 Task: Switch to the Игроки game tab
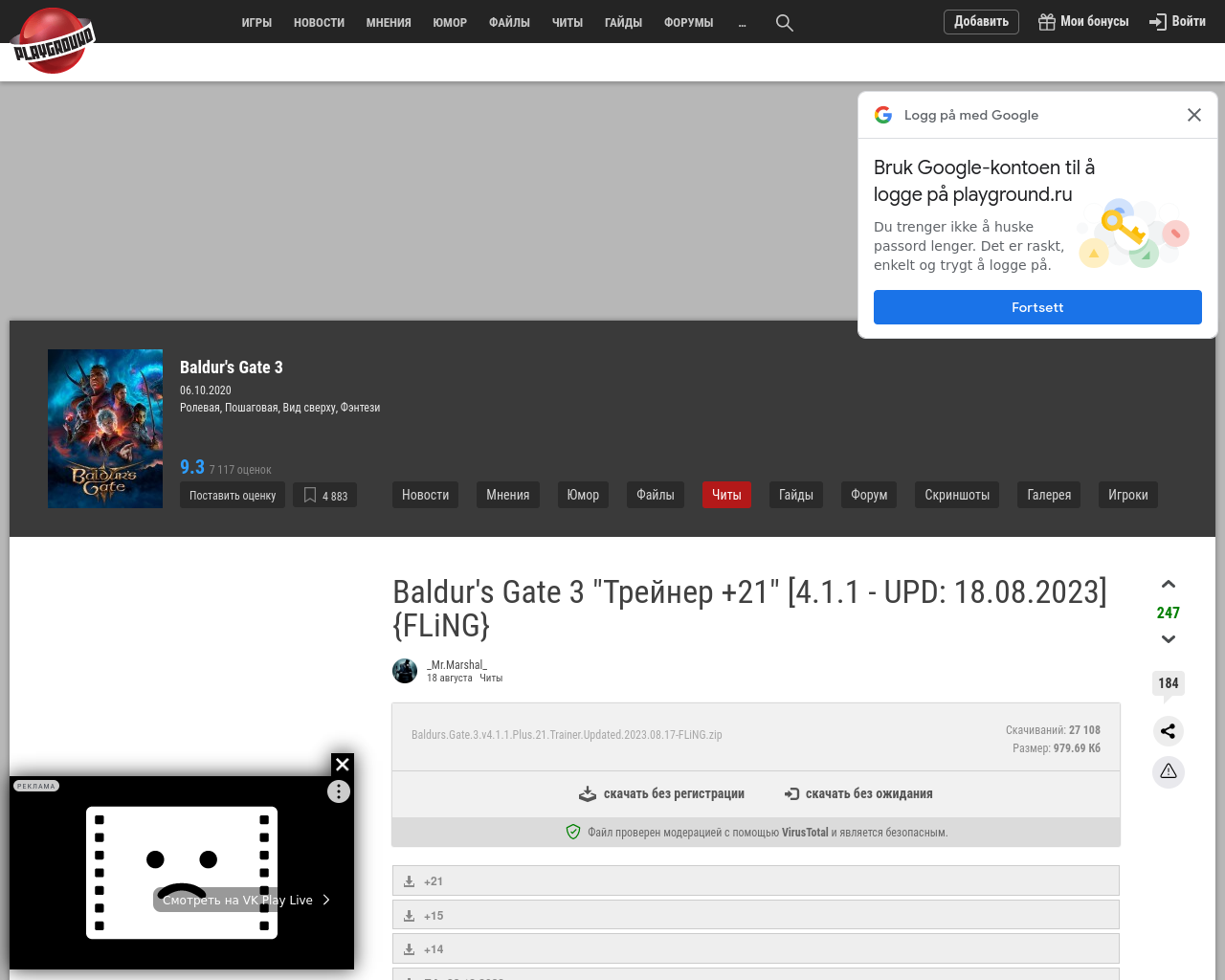pos(1128,495)
